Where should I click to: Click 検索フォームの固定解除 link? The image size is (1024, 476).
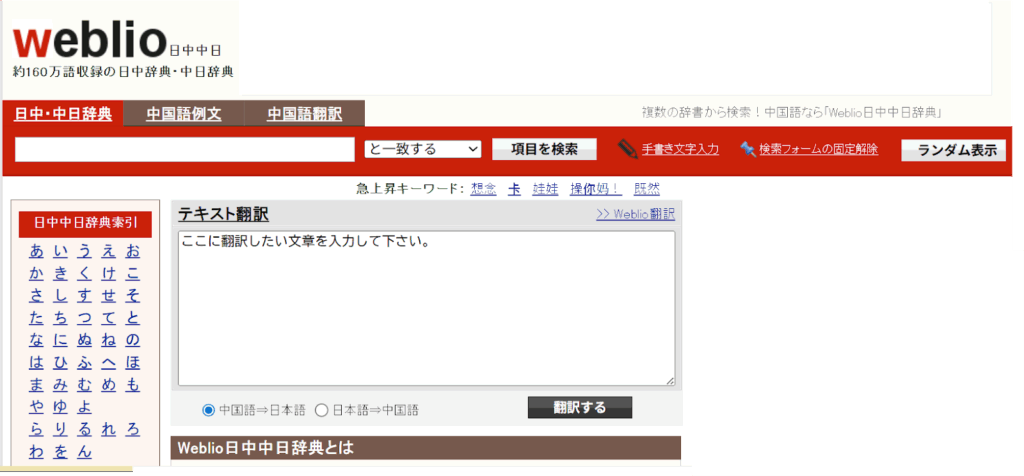click(818, 150)
